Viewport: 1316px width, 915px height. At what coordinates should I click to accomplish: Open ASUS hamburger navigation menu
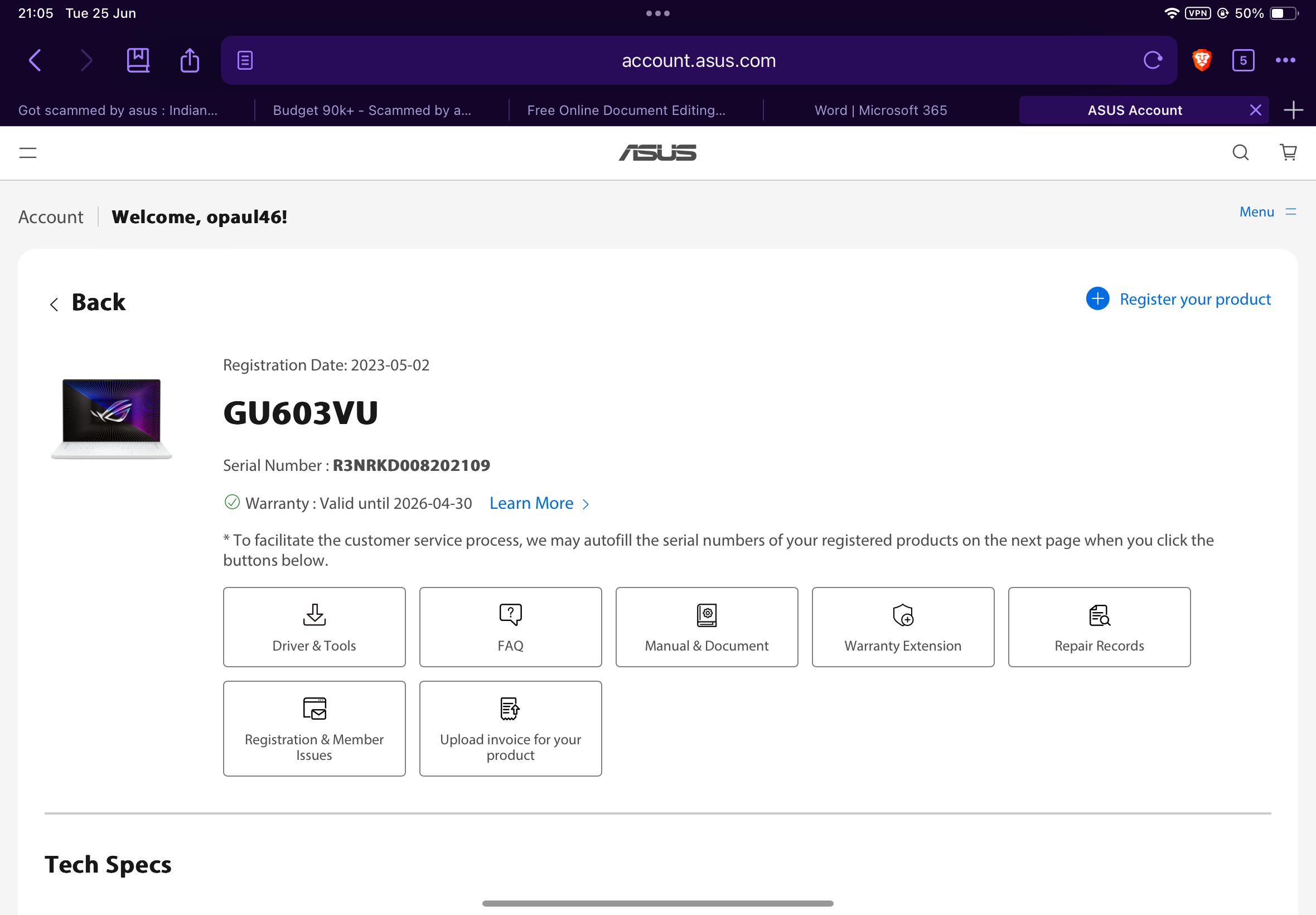pyautogui.click(x=27, y=152)
